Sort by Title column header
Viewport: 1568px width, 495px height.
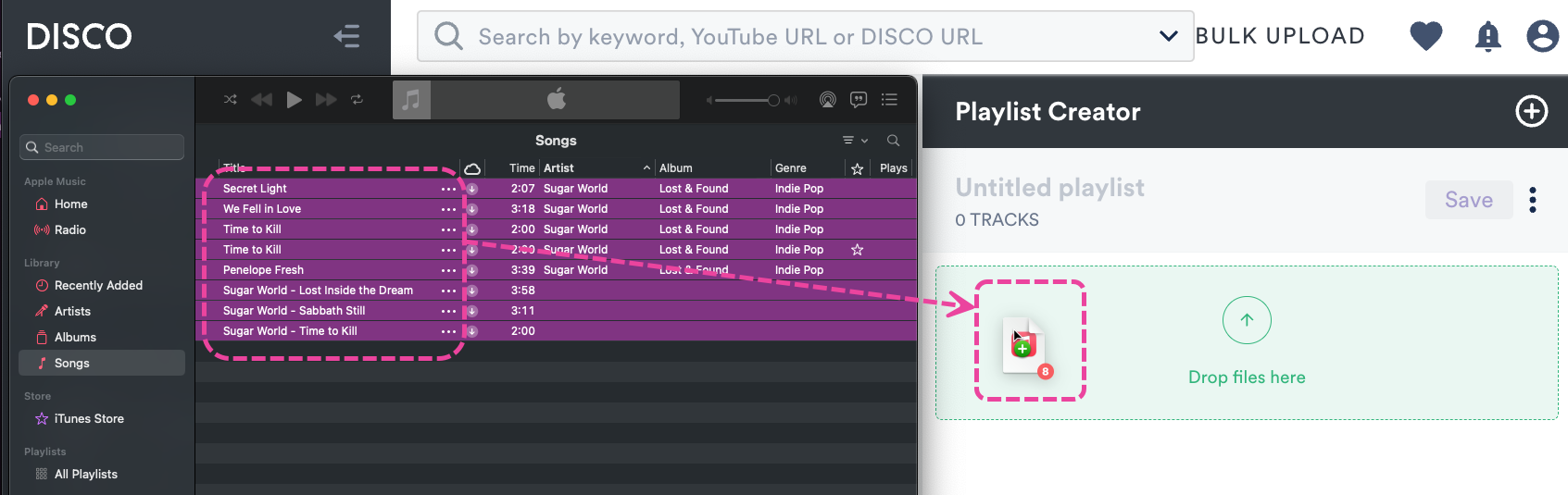[x=235, y=168]
